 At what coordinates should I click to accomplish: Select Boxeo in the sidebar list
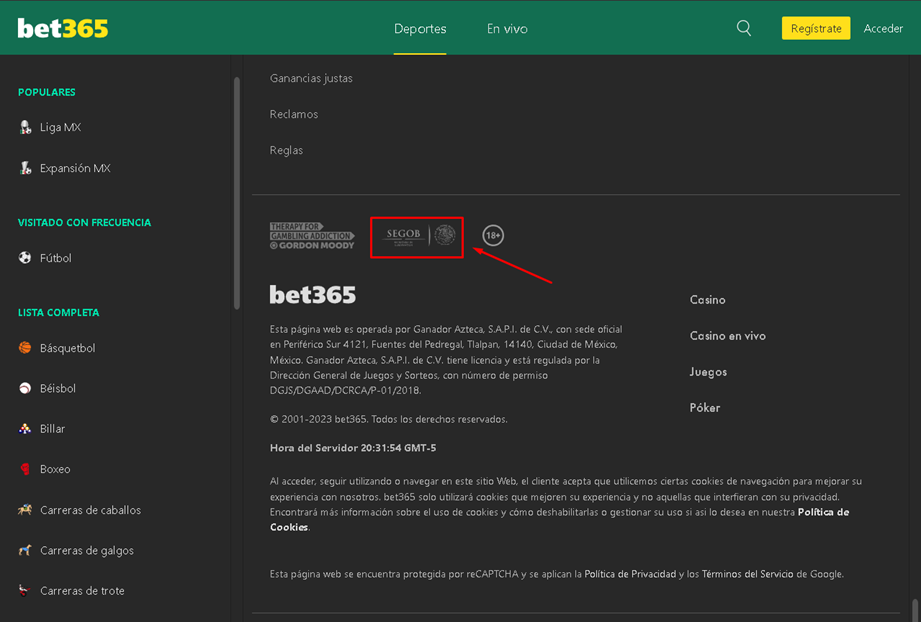[x=55, y=469]
